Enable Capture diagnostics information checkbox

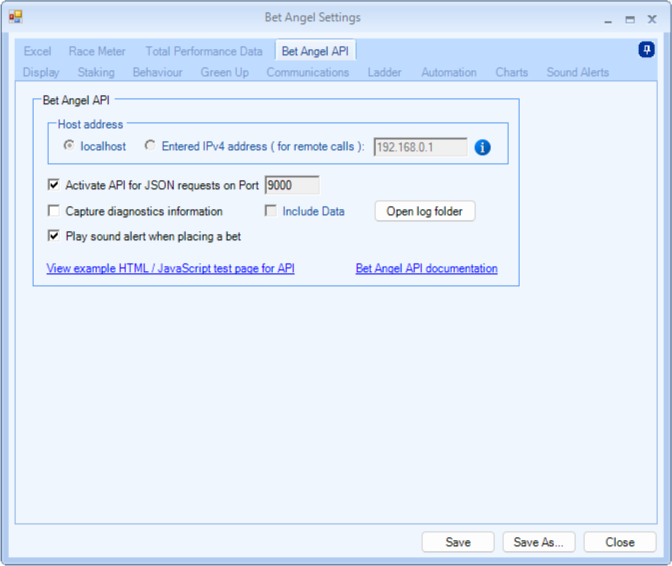(x=54, y=210)
